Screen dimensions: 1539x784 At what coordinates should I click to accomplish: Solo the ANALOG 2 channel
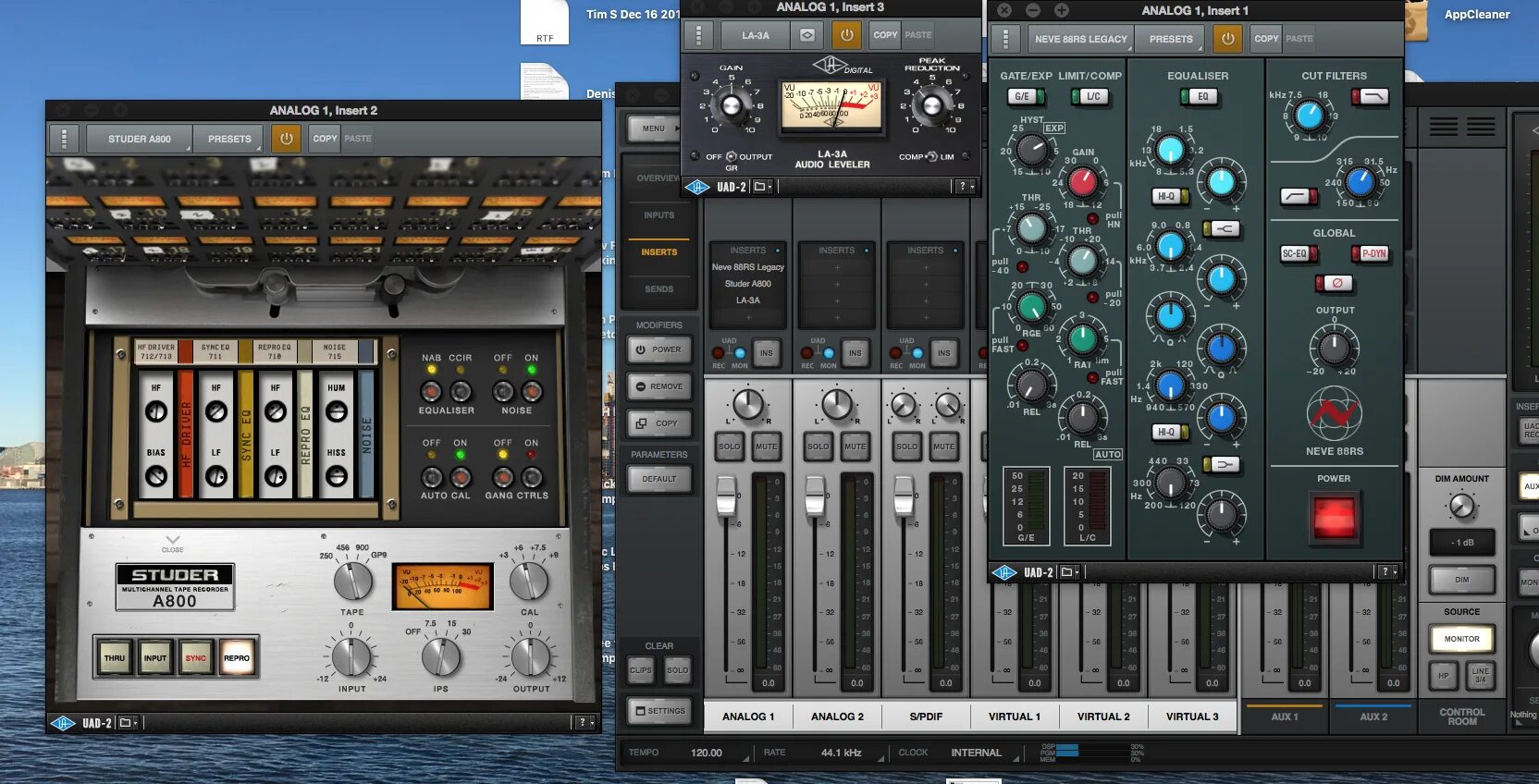coord(819,447)
